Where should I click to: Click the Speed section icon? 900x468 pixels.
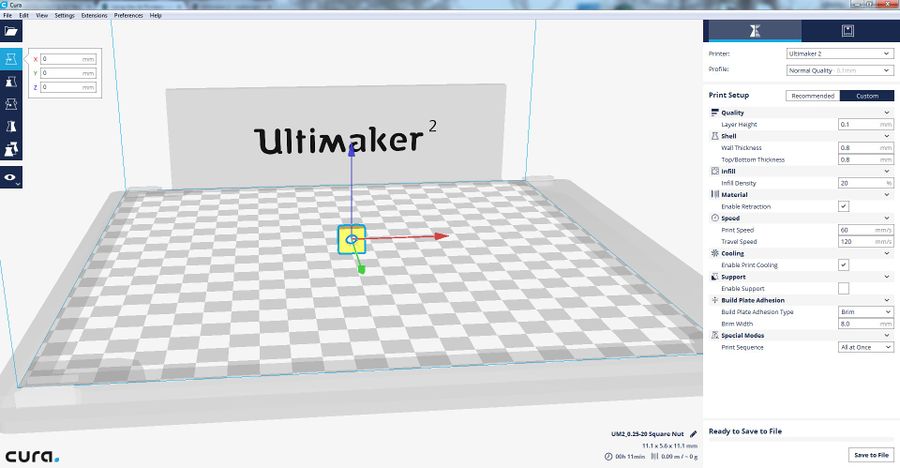pos(715,218)
